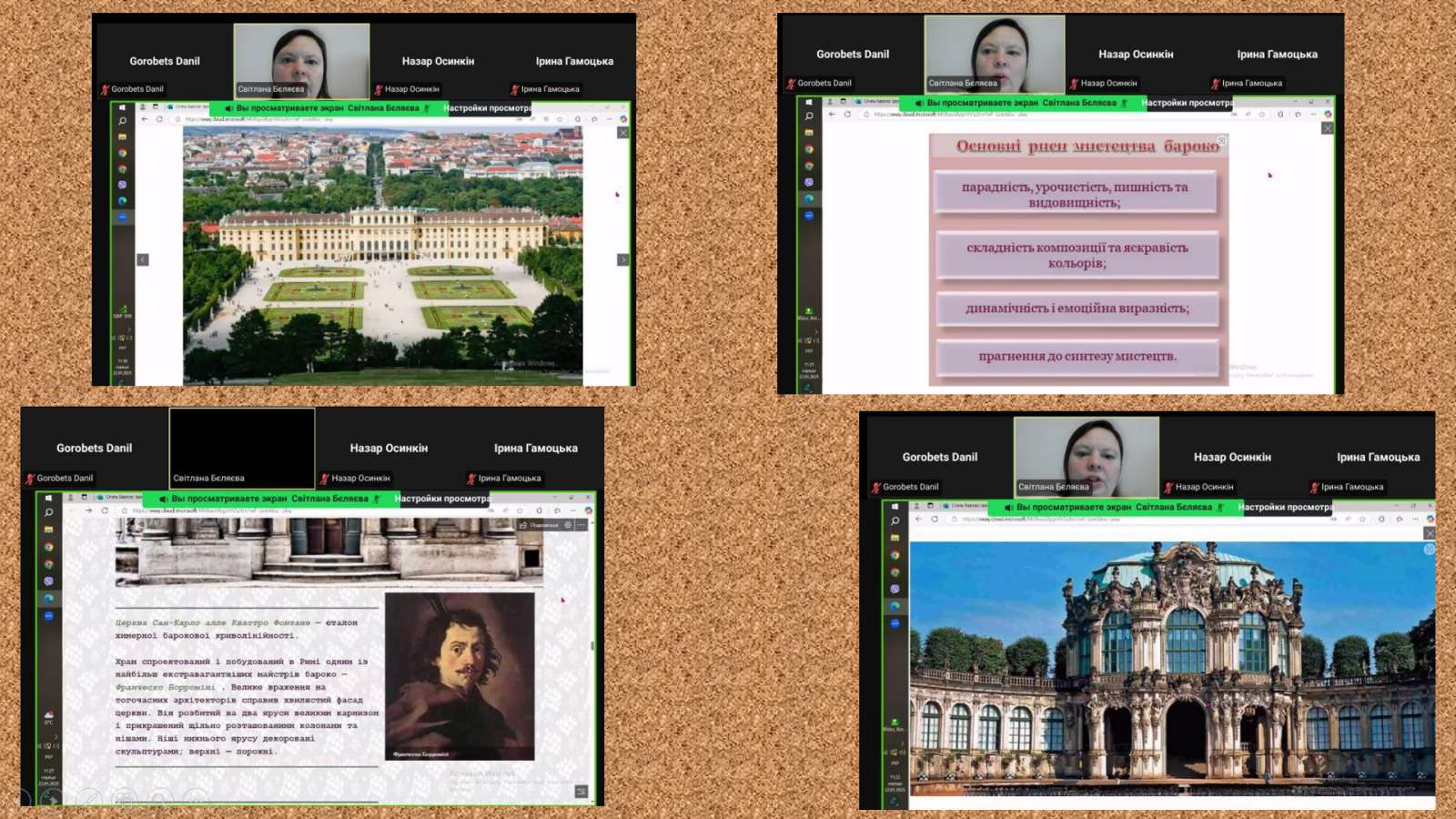Viewport: 1456px width, 819px height.
Task: Click the page scrollbar right of Borromini portrait
Action: [x=592, y=645]
